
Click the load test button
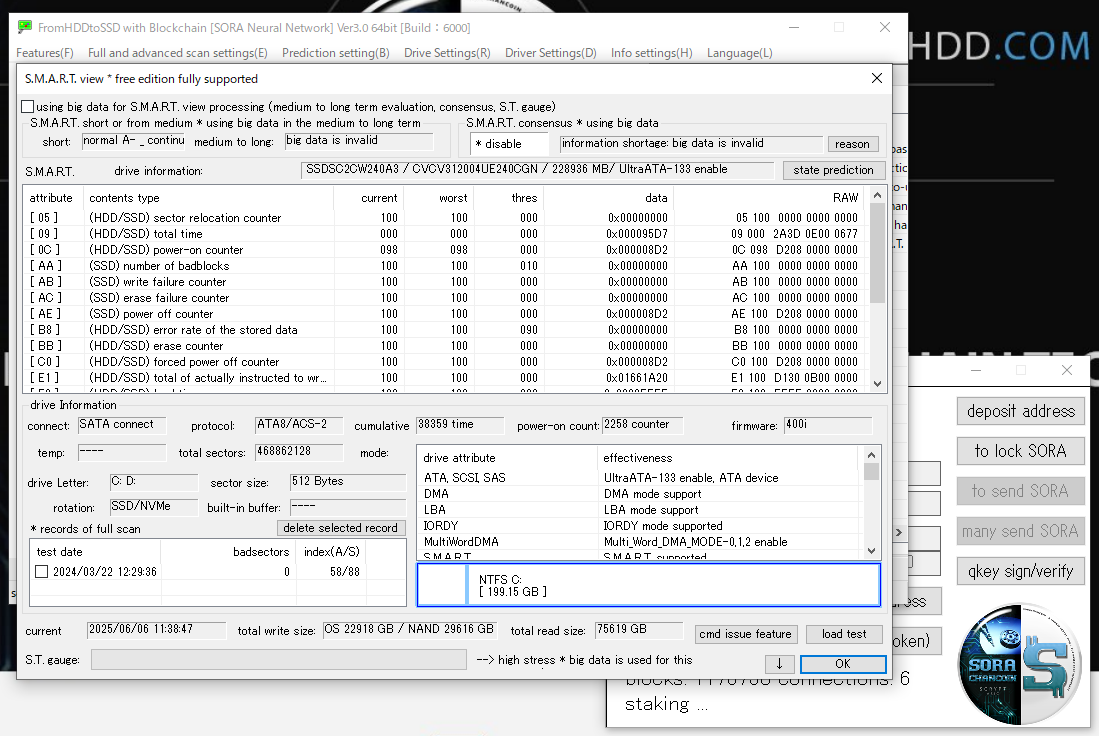(x=845, y=634)
